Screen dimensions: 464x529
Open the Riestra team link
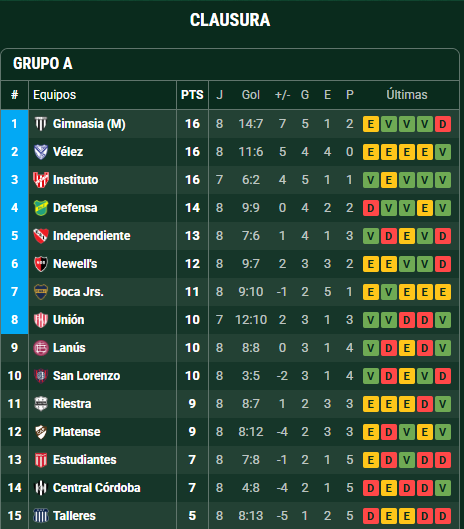coord(72,404)
